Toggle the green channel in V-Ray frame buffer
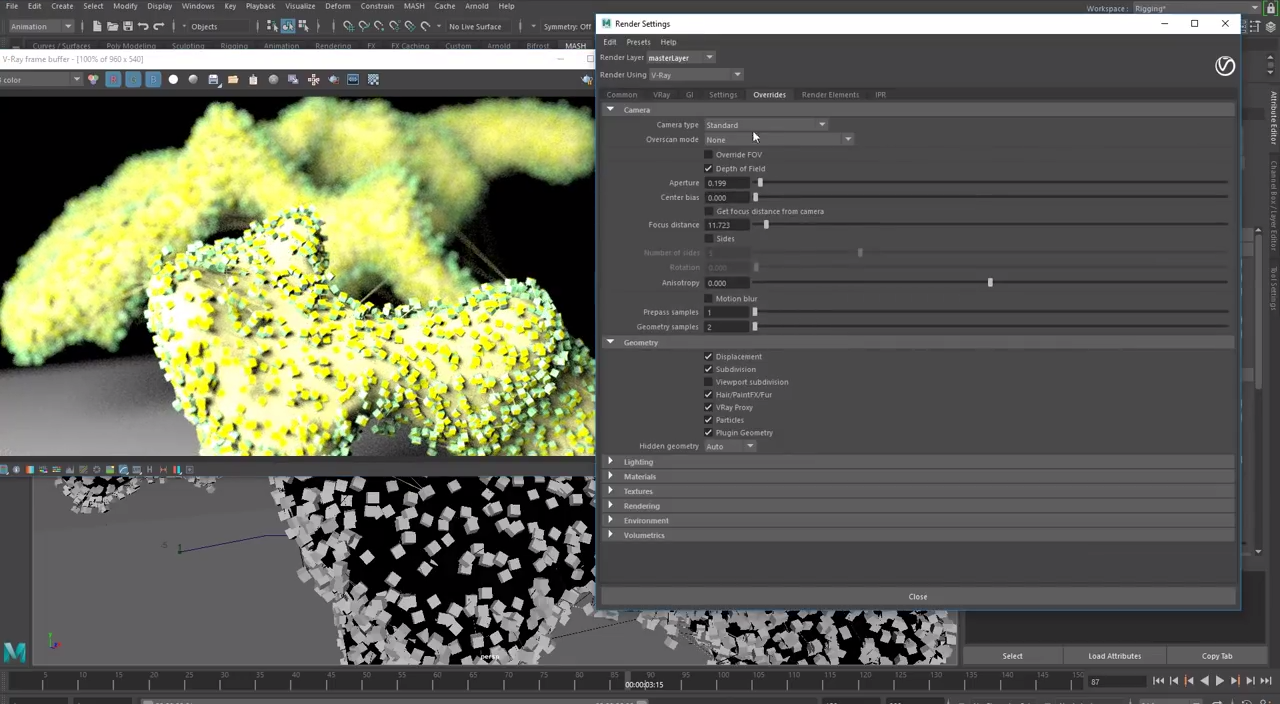Image resolution: width=1280 pixels, height=704 pixels. coord(134,79)
